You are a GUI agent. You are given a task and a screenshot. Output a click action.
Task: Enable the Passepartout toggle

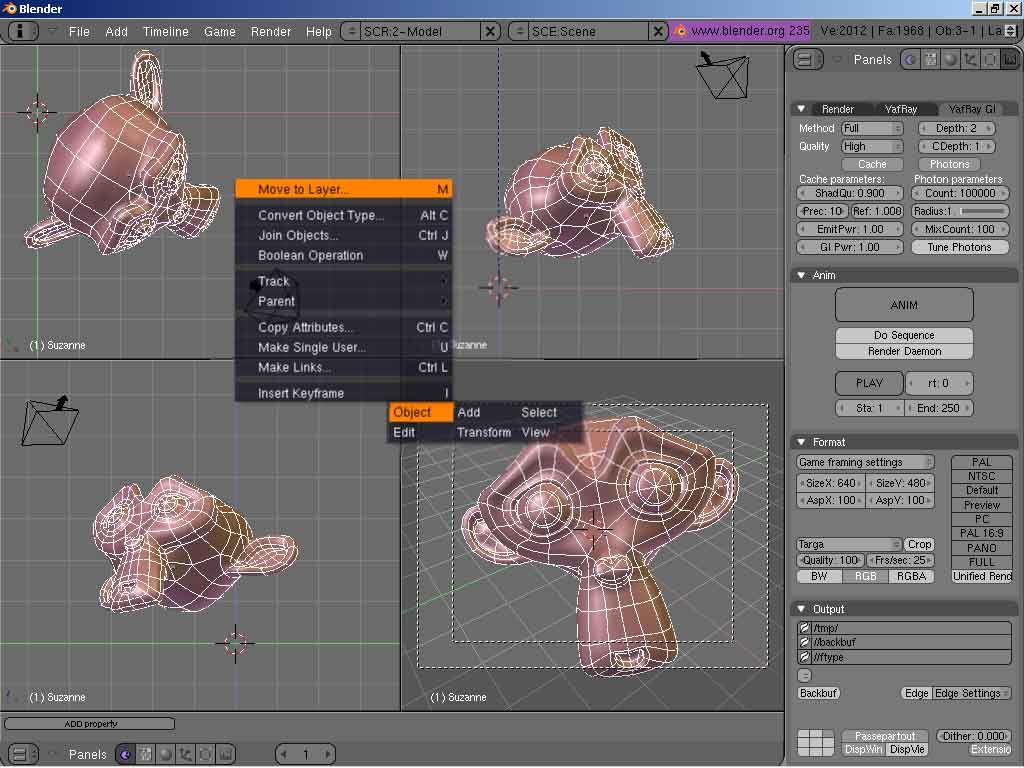(x=885, y=736)
